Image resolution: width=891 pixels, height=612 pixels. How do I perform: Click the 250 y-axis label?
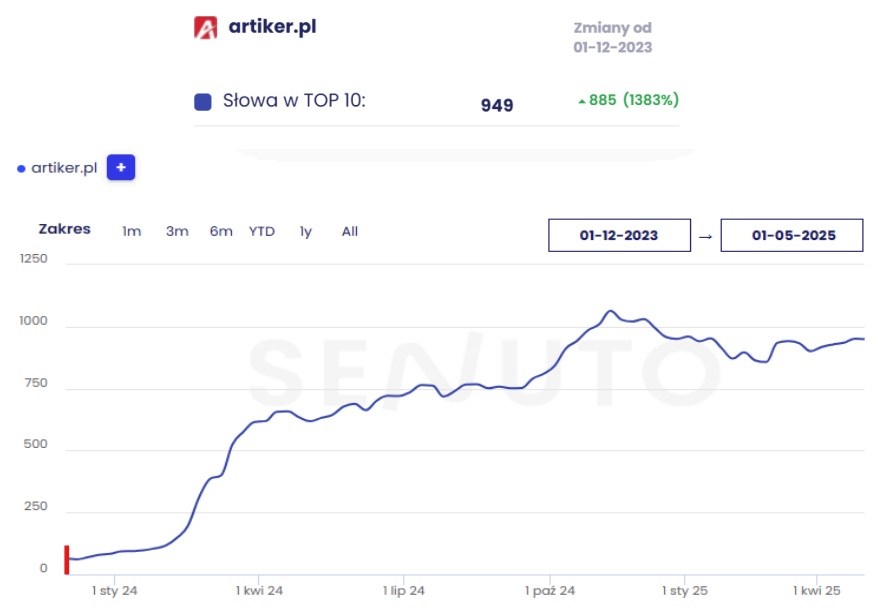click(x=35, y=506)
